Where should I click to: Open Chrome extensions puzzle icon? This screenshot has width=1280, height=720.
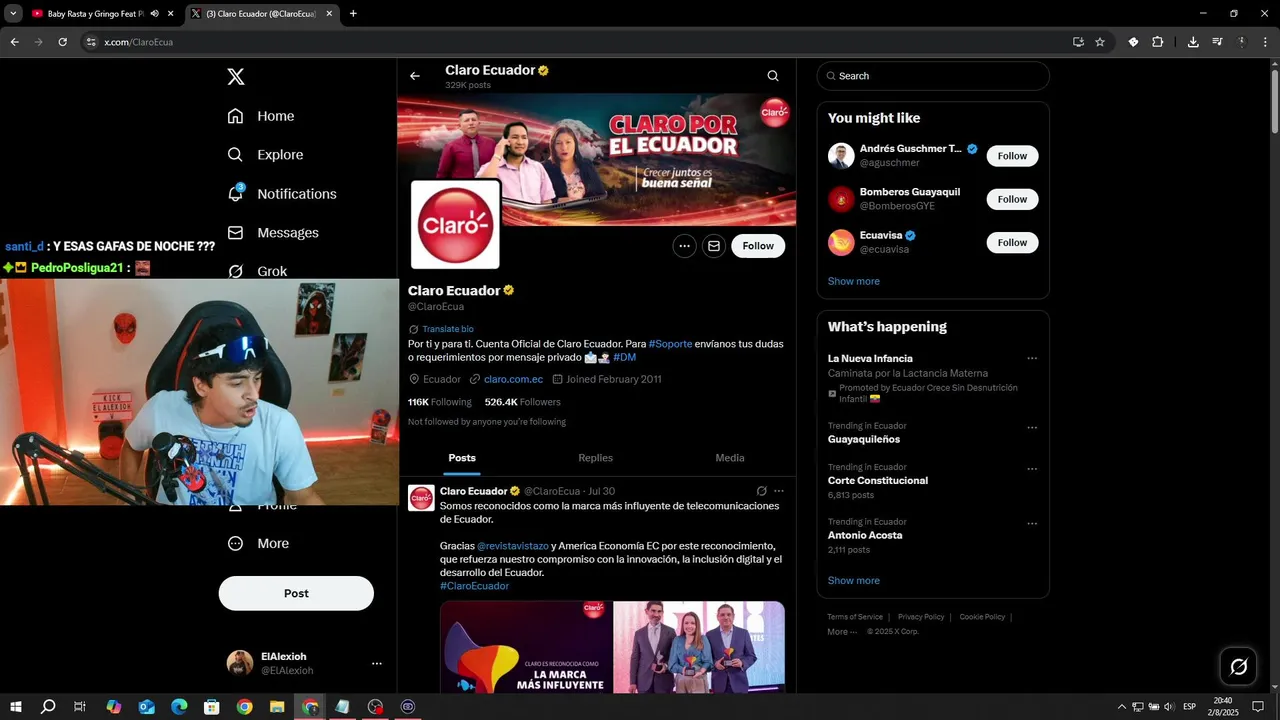click(x=1158, y=42)
